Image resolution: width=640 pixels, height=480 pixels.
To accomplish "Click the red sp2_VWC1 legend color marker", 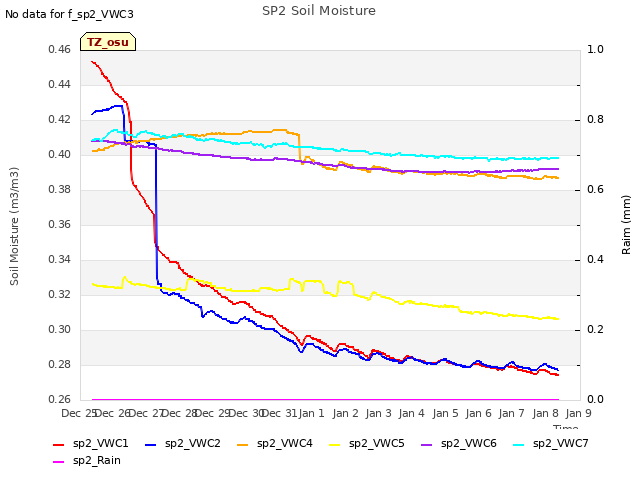I will [x=59, y=444].
